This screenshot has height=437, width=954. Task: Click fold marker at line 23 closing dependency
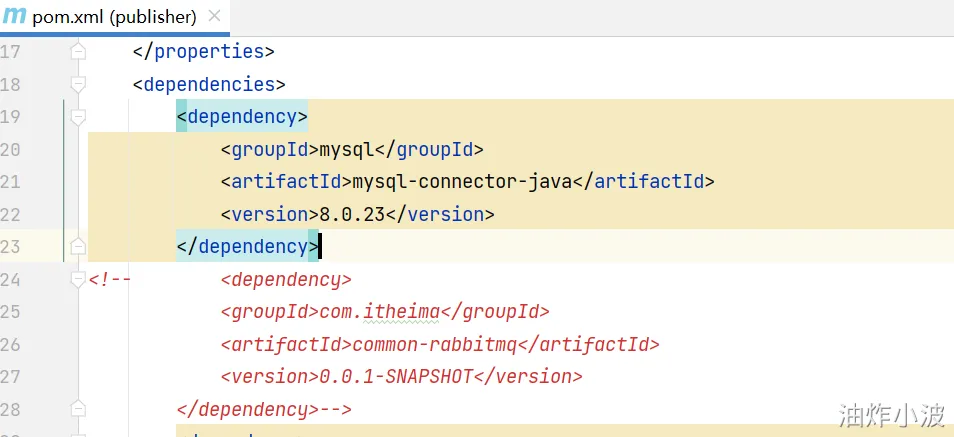coord(78,246)
